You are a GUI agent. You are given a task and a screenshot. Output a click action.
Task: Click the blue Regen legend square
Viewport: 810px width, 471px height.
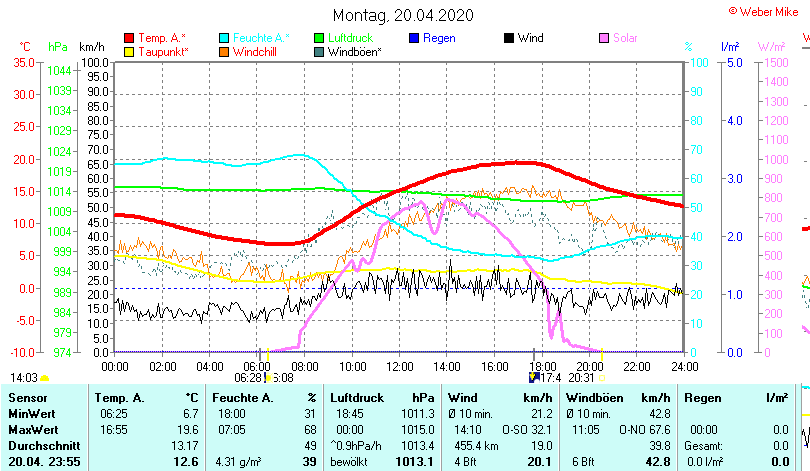(415, 38)
